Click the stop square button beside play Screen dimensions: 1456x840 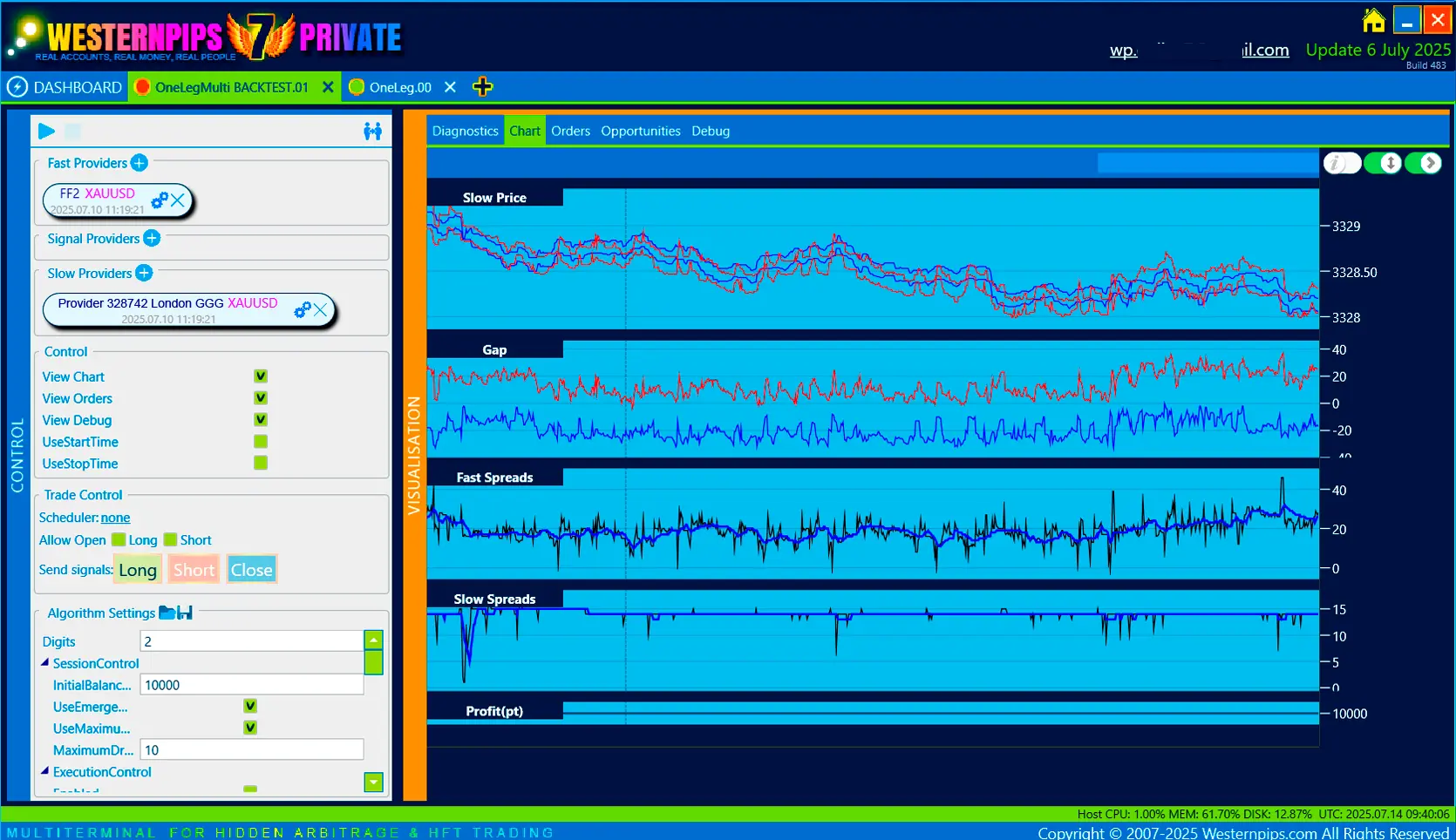pyautogui.click(x=73, y=131)
